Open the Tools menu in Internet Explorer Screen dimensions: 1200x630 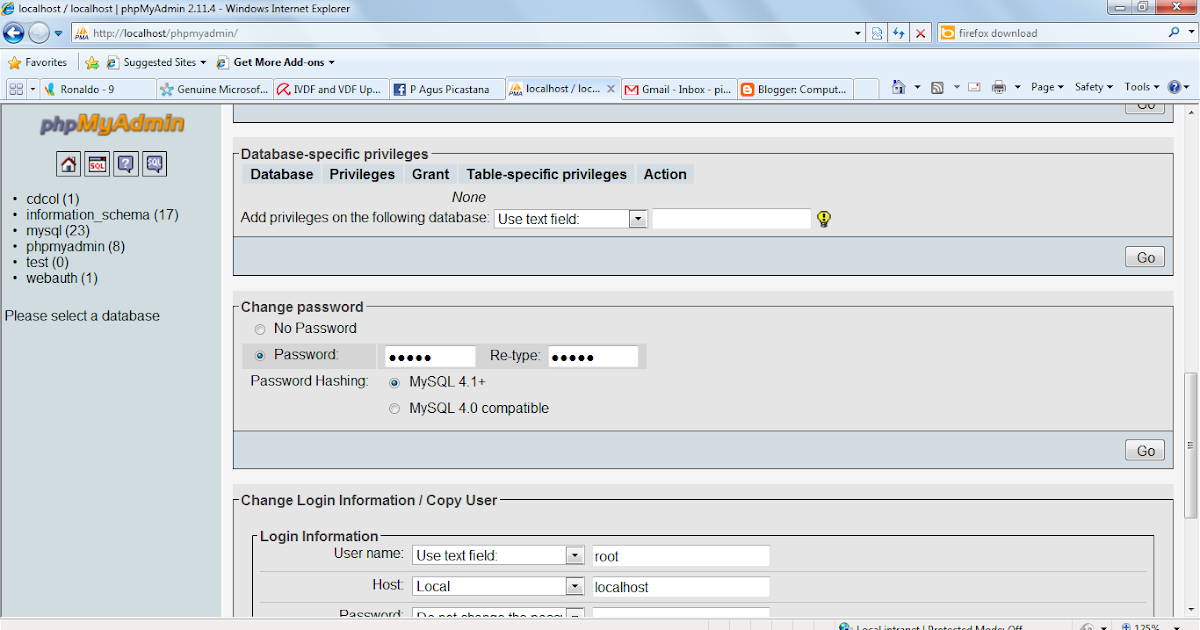[x=1136, y=87]
